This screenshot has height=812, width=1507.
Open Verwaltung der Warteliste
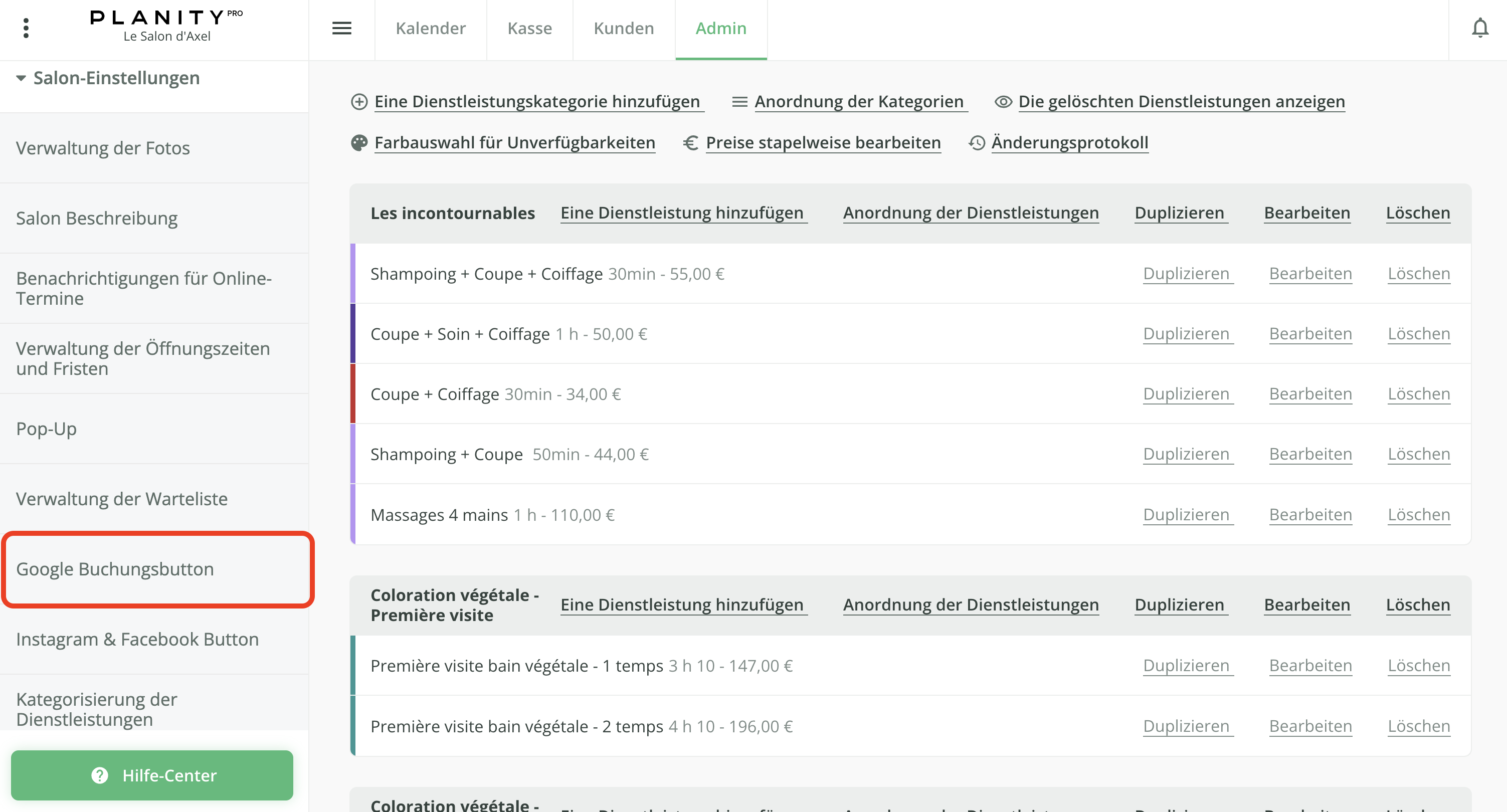(122, 498)
